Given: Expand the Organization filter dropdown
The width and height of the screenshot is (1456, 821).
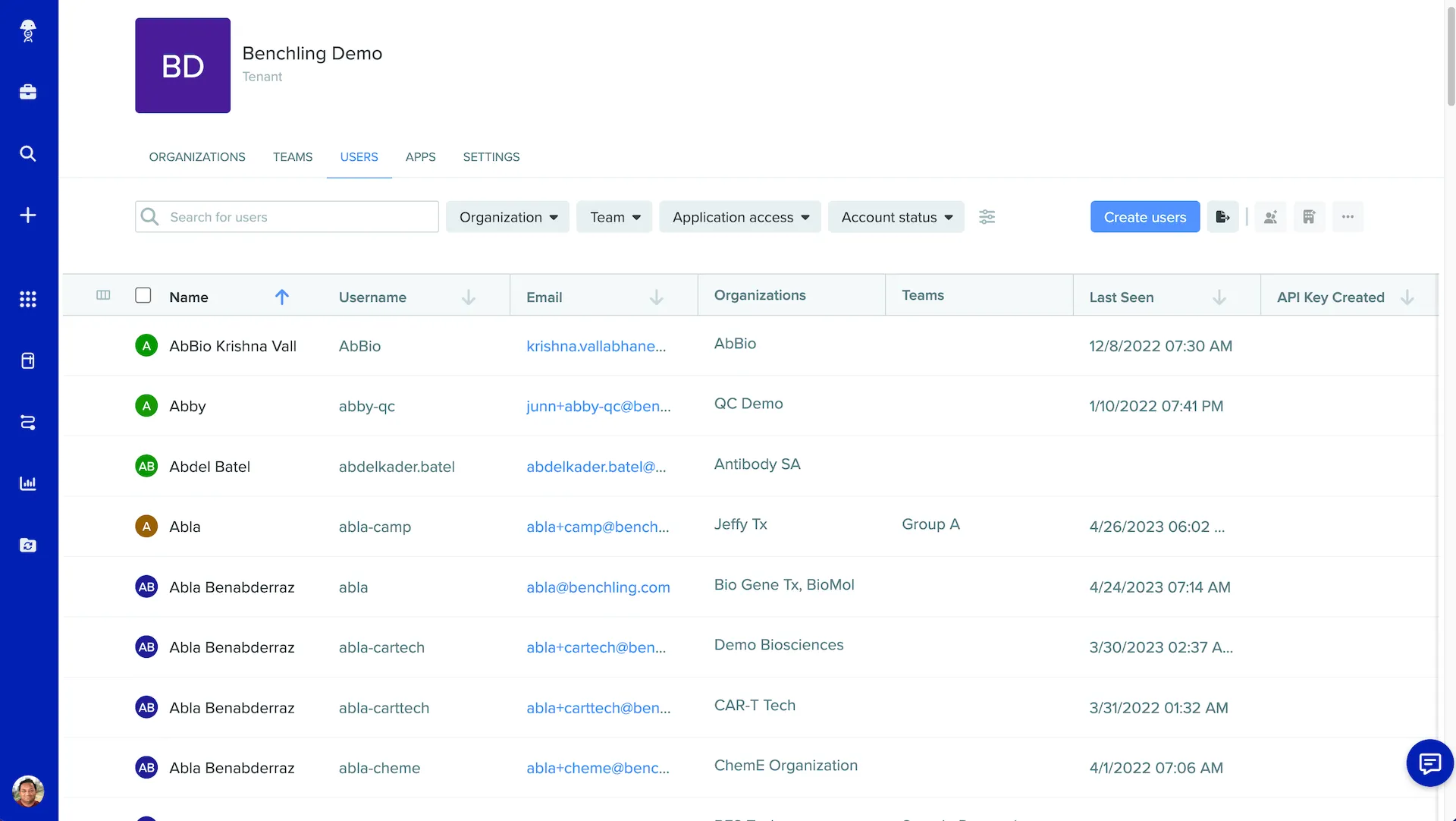Looking at the screenshot, I should [x=508, y=217].
